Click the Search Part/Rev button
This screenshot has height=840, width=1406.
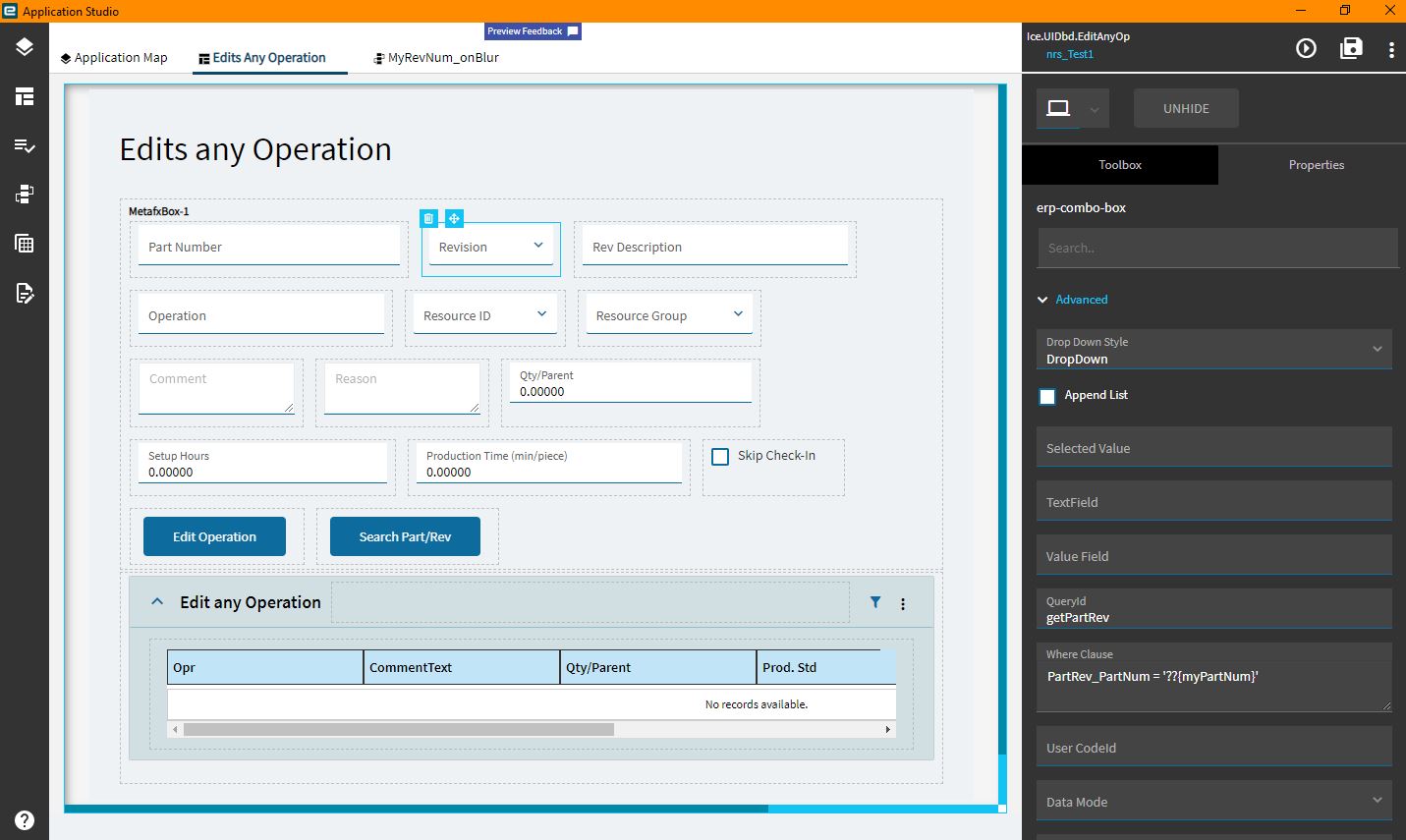[x=405, y=536]
